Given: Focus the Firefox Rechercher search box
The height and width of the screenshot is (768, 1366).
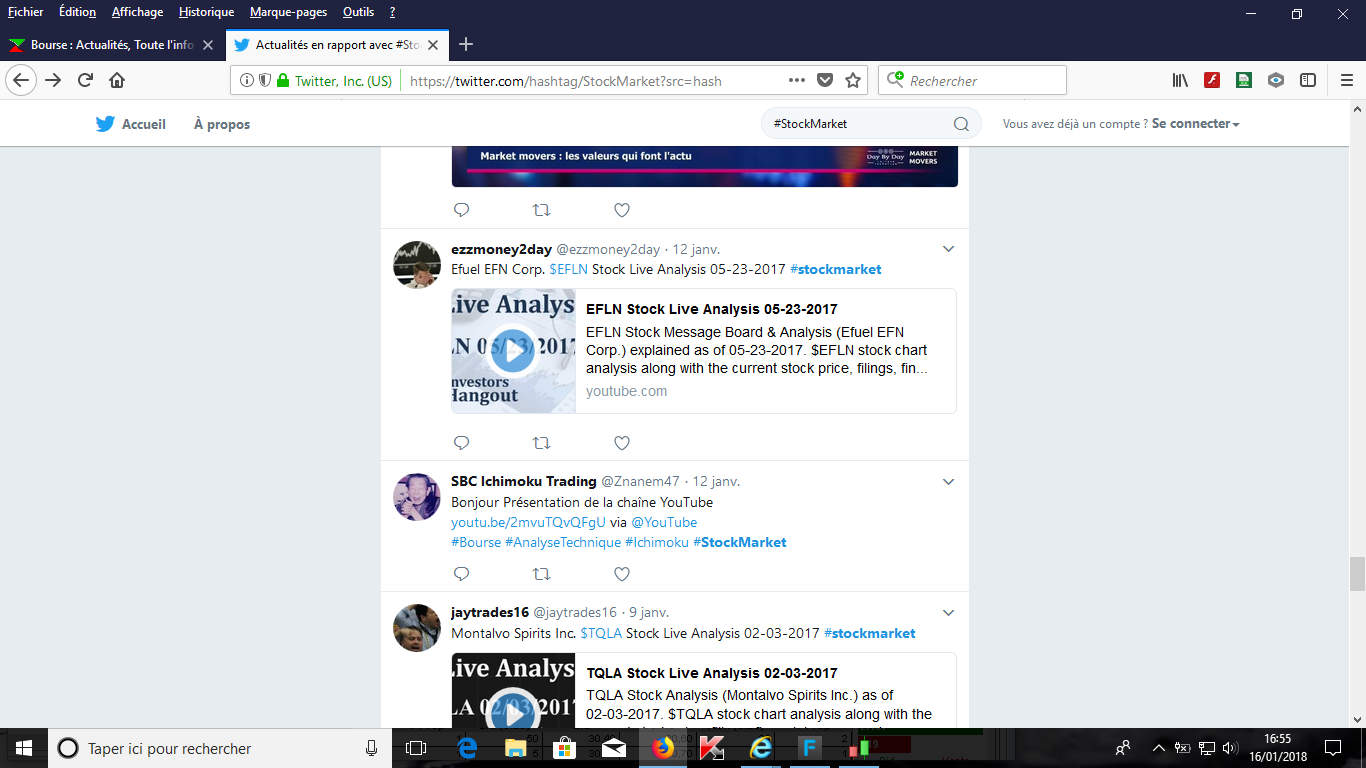Looking at the screenshot, I should (972, 81).
